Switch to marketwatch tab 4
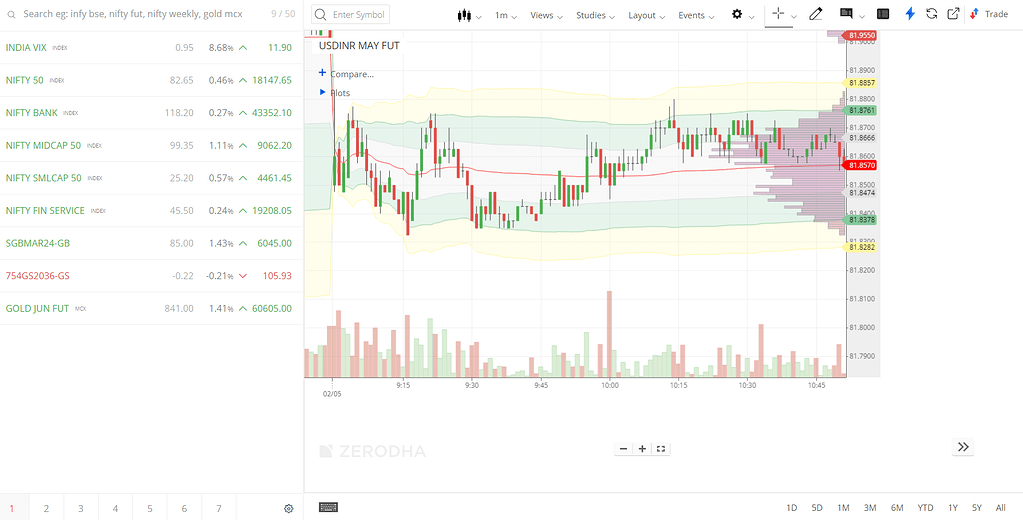Screen dimensions: 1023x520 115,509
